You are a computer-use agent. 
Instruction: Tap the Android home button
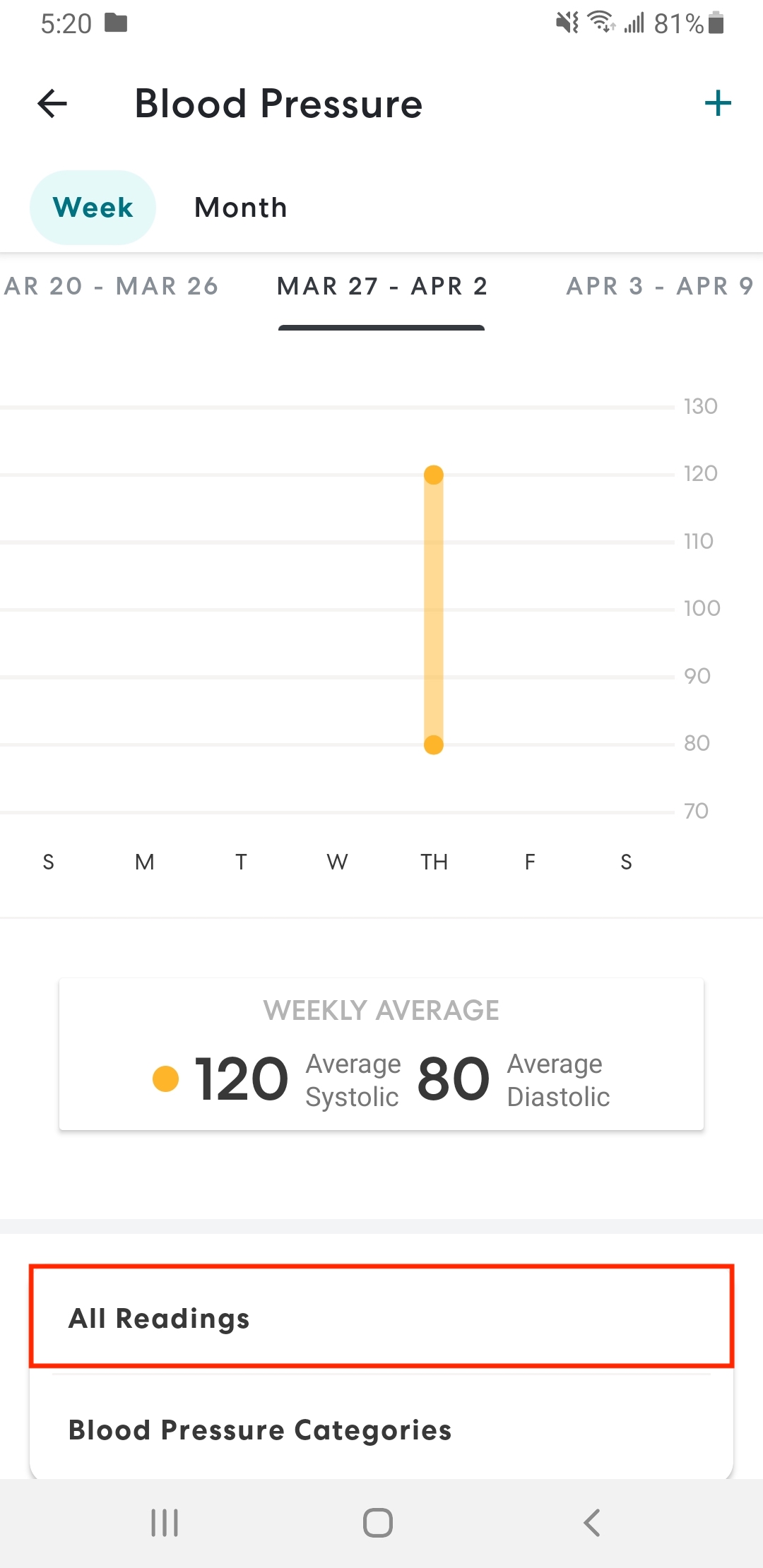click(378, 1523)
